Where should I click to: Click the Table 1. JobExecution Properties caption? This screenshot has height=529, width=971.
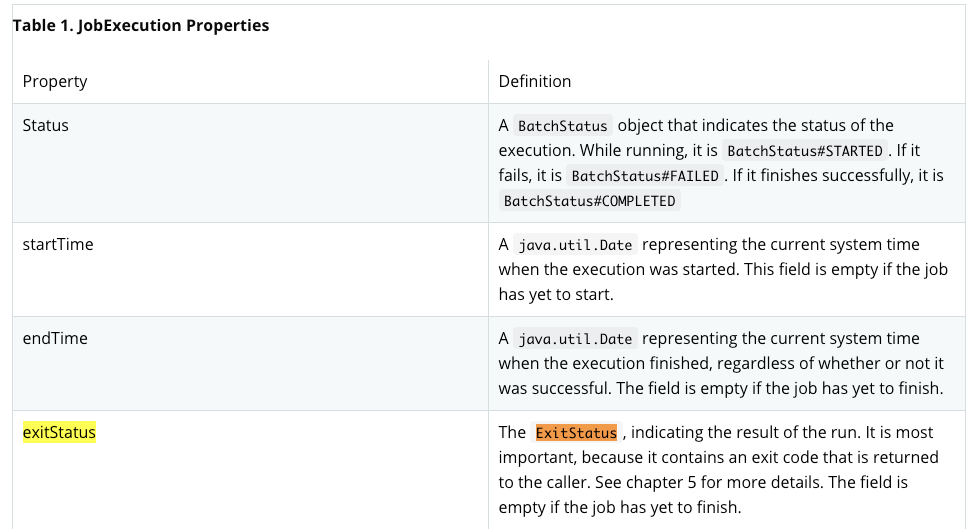(x=141, y=25)
